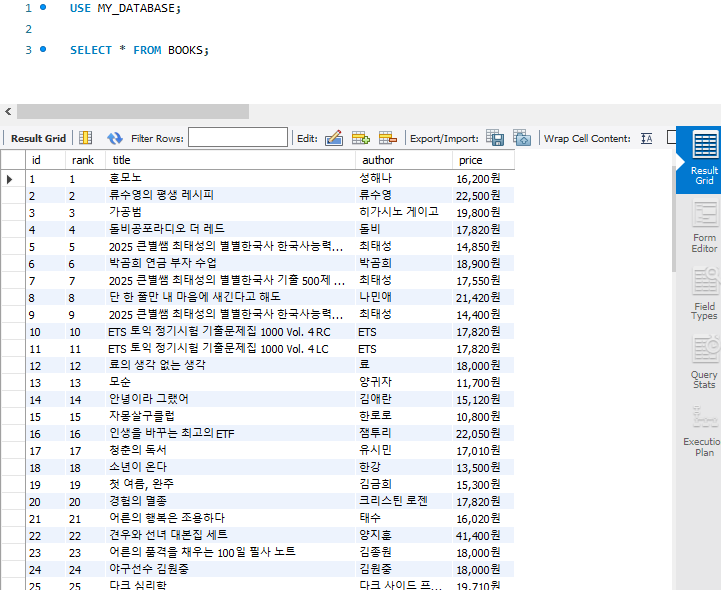
Task: Click 'MY_DATABASE' in the SQL editor
Action: pos(136,8)
